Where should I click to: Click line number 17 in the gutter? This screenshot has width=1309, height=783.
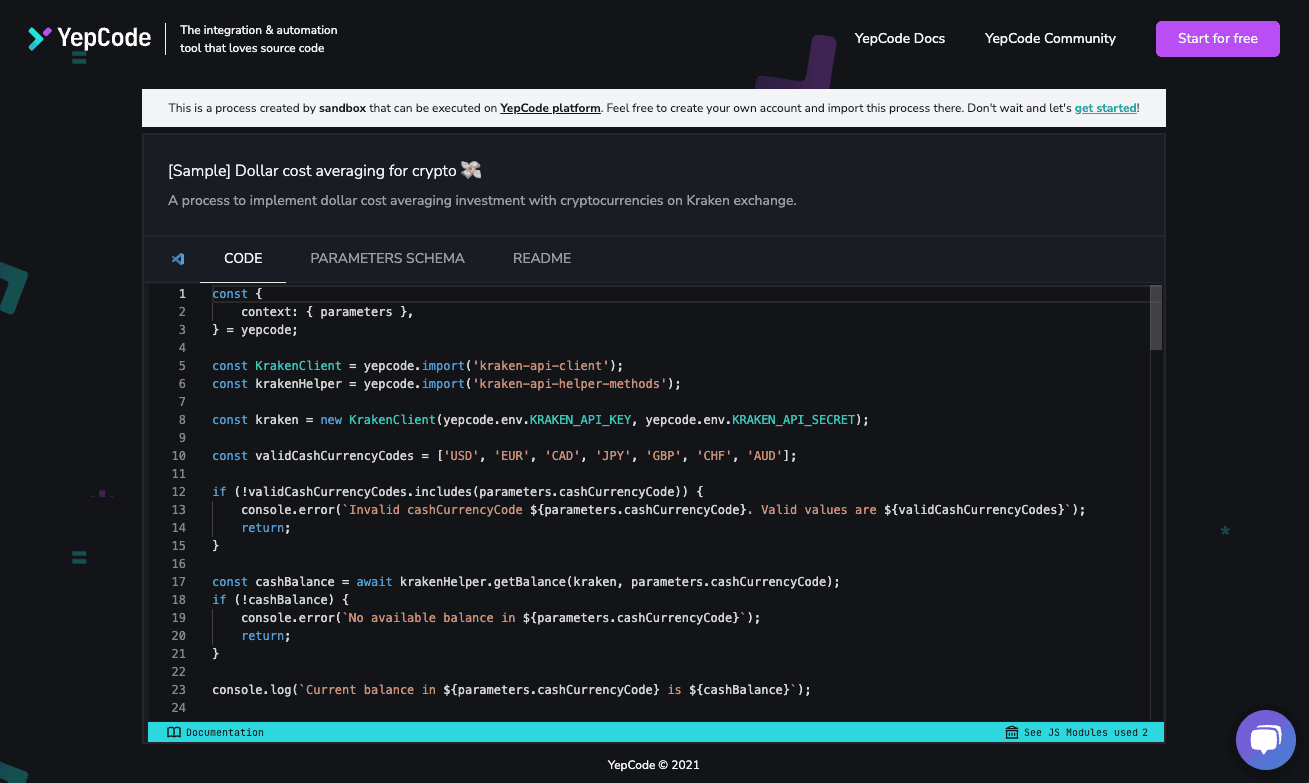pyautogui.click(x=179, y=581)
